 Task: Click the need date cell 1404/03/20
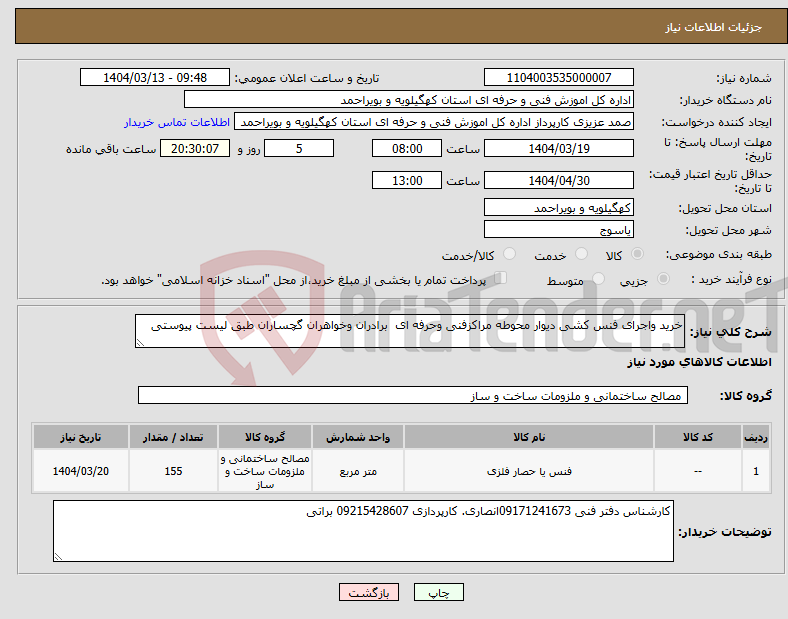coord(81,471)
